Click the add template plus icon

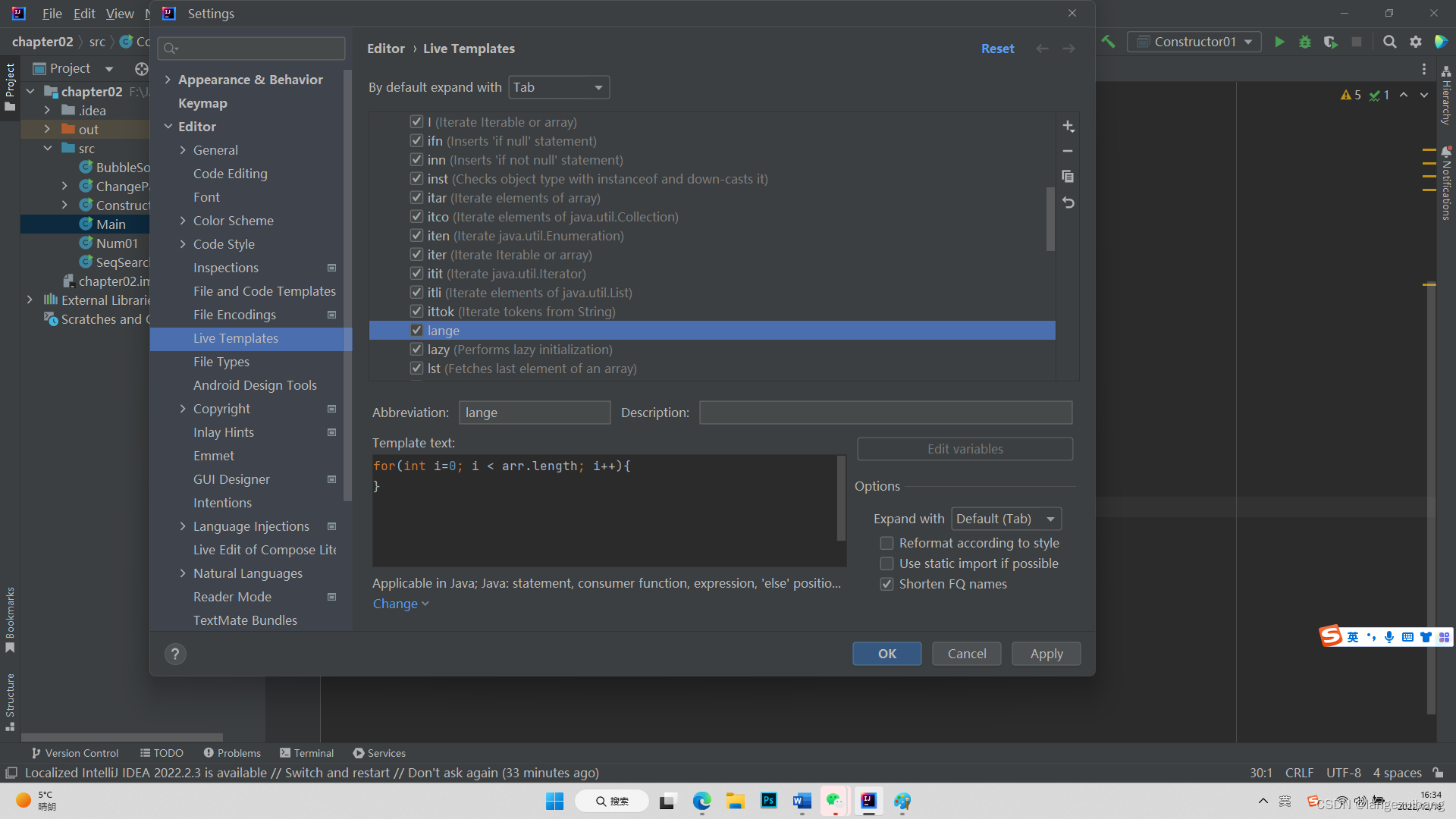[x=1068, y=126]
